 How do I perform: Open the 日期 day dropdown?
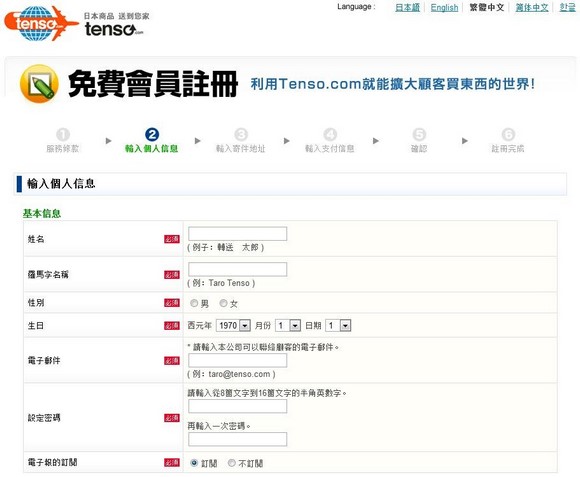tap(338, 325)
